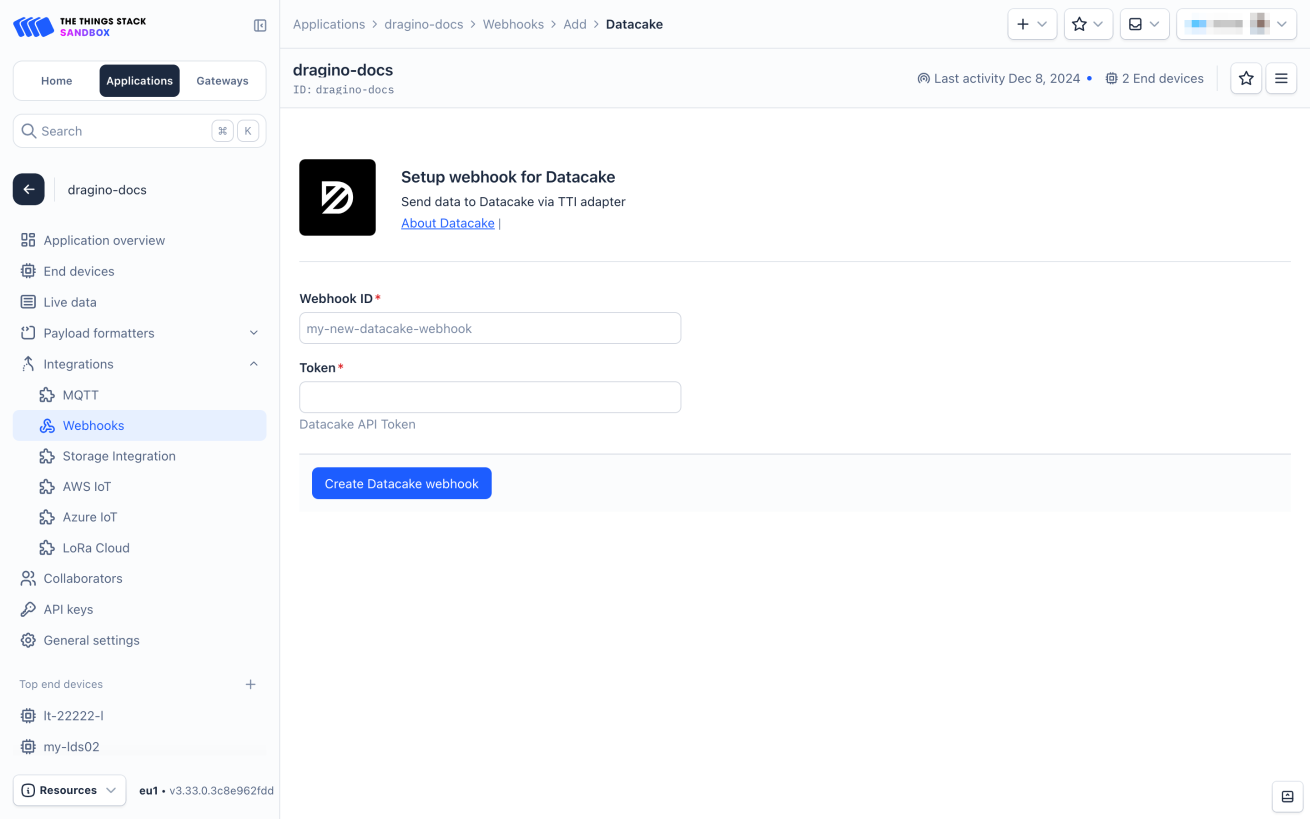
Task: Click the Live data list icon
Action: (x=28, y=302)
